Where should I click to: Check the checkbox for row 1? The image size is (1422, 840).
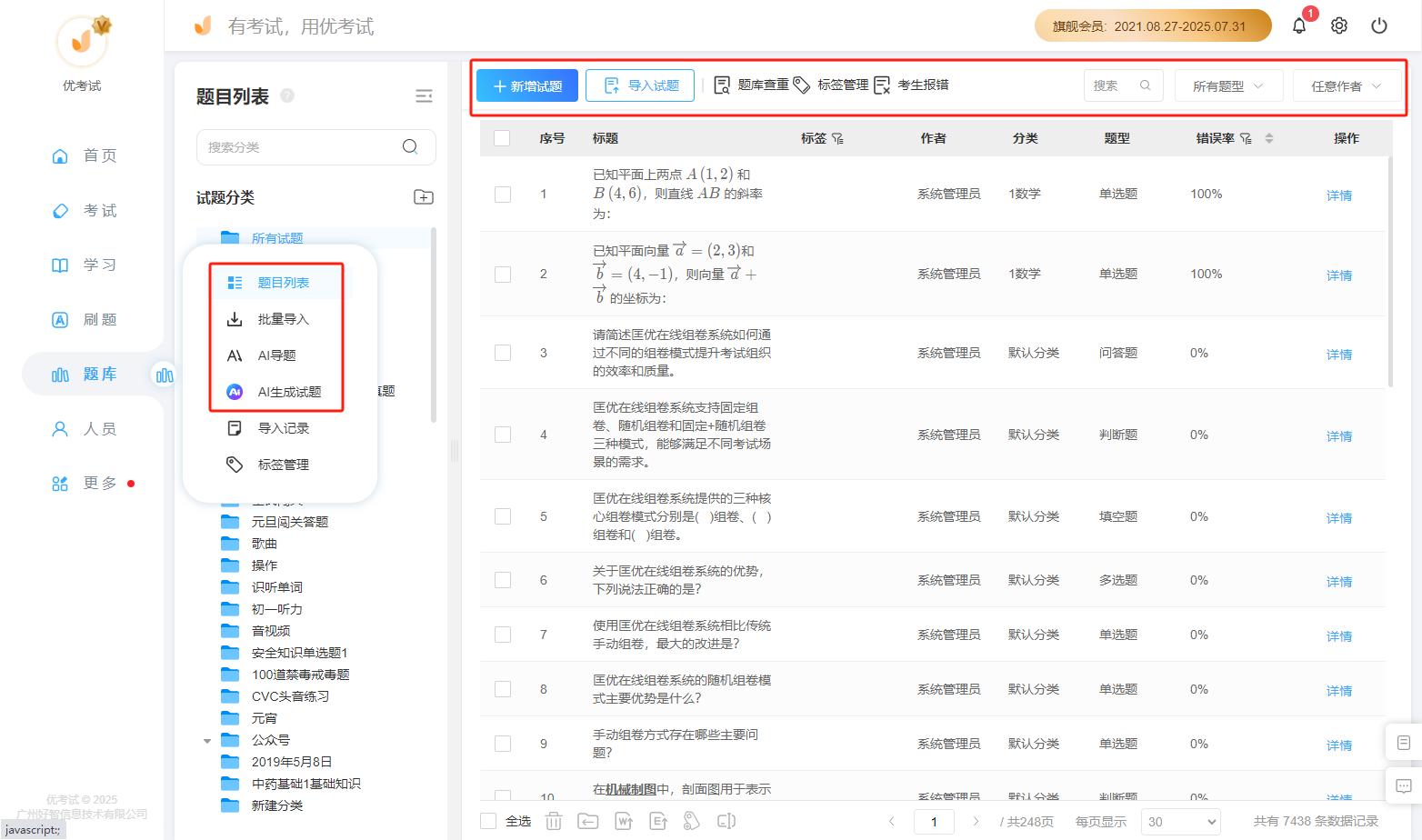pos(503,194)
